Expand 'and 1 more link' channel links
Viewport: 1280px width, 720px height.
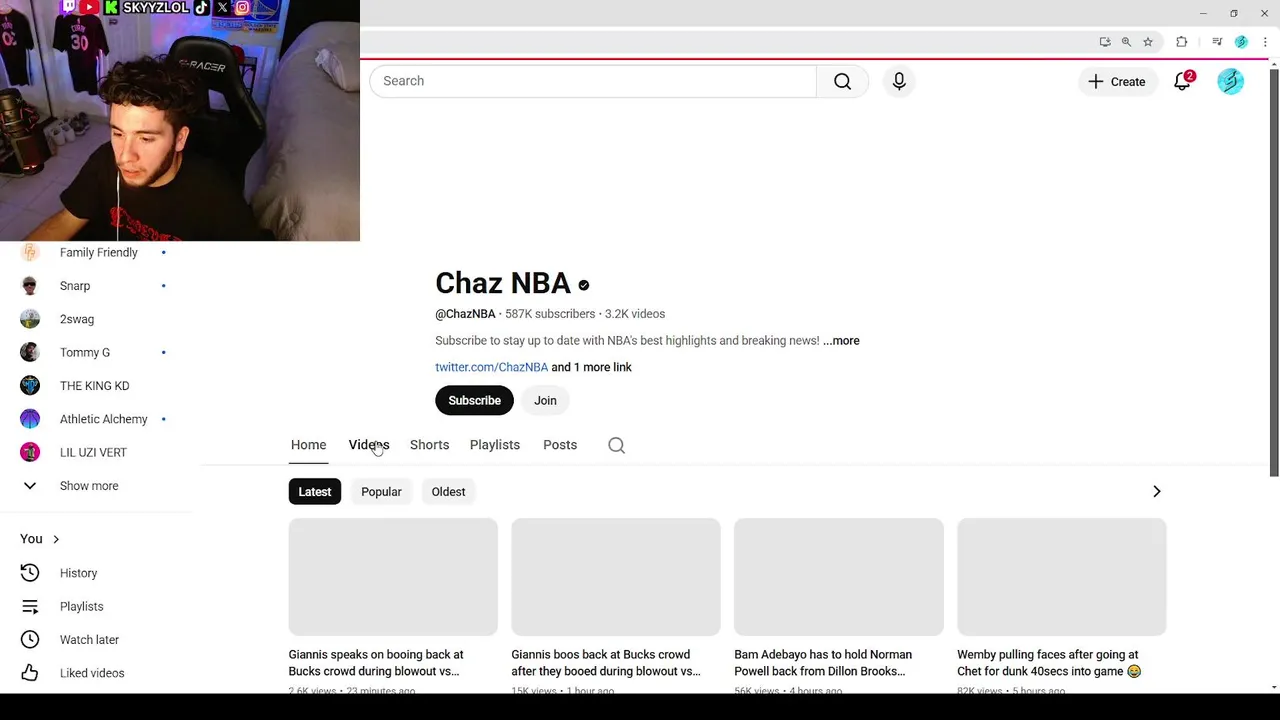591,367
